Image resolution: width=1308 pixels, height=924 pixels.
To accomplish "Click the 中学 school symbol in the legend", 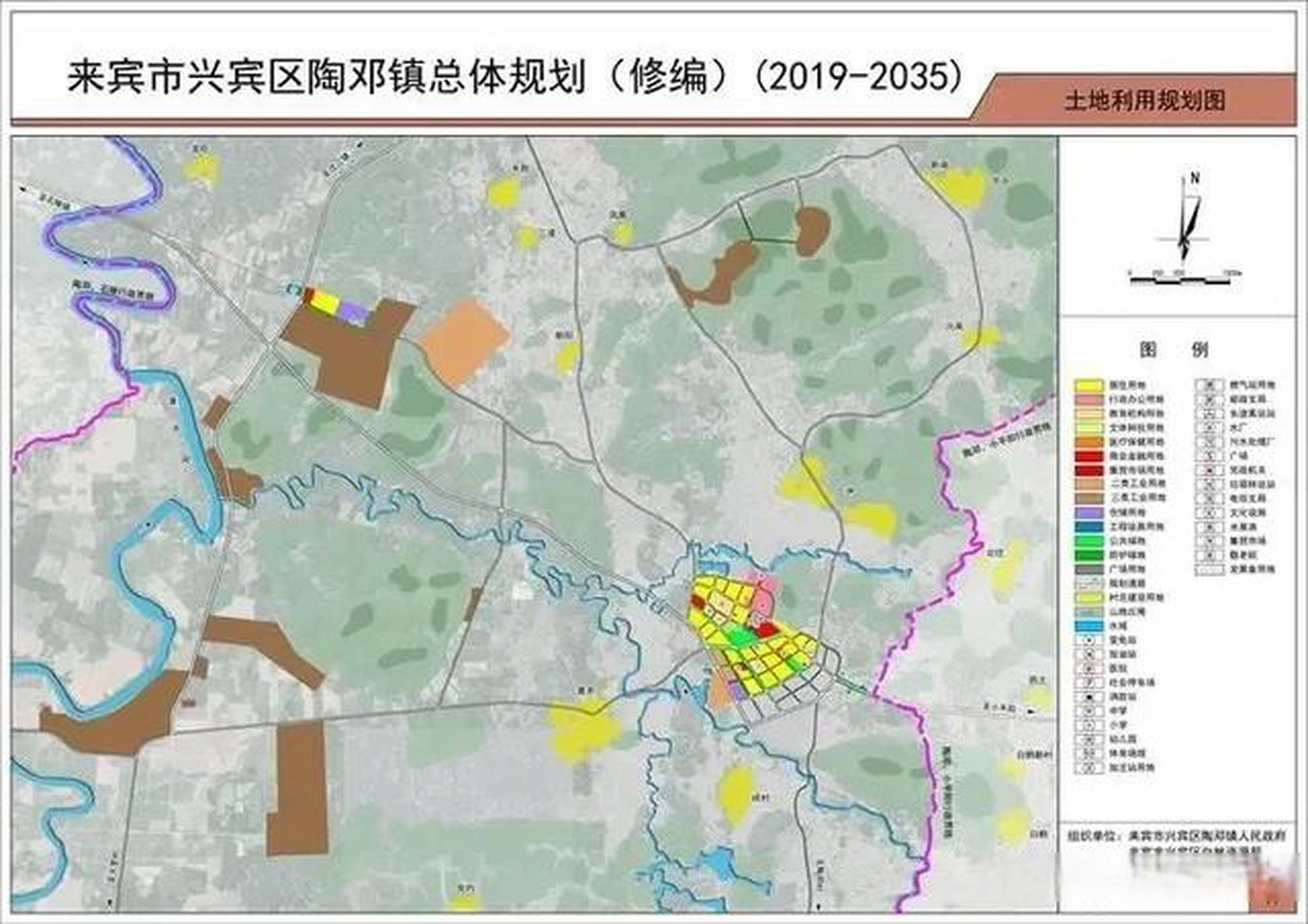I will 1089,711.
